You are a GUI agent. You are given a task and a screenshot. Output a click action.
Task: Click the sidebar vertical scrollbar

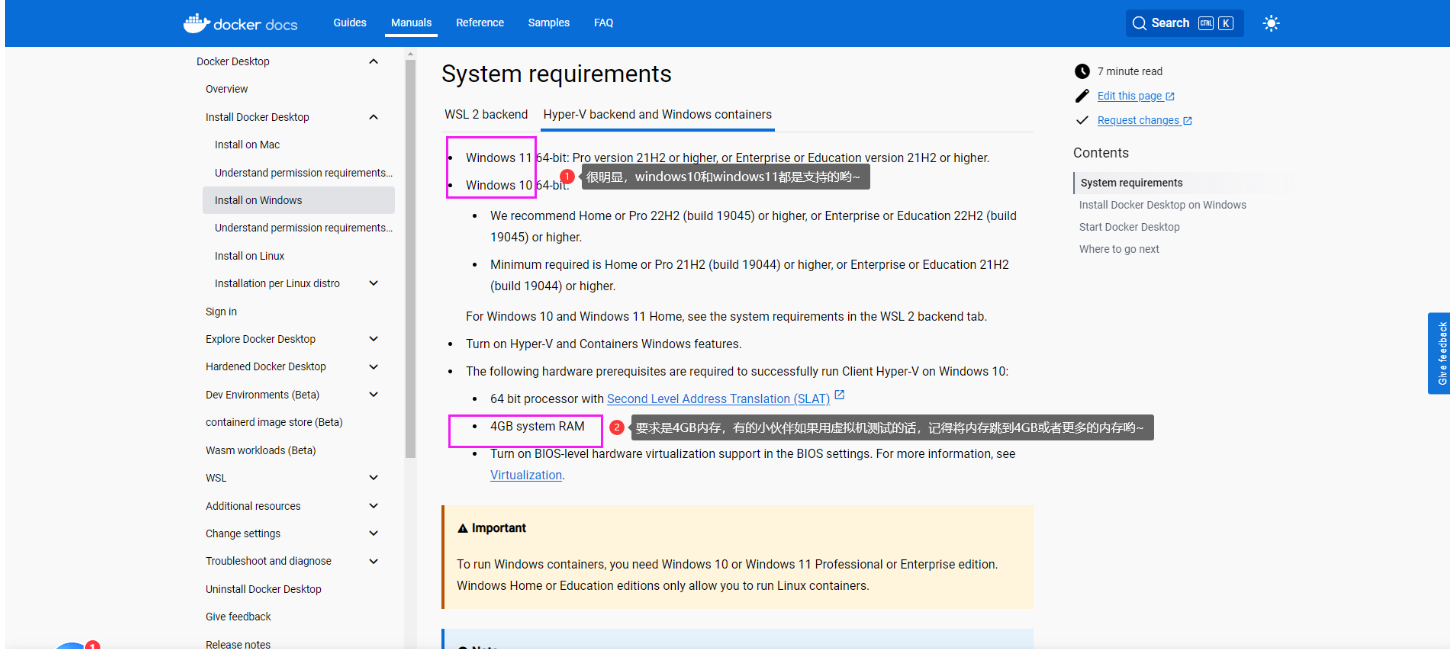[410, 259]
